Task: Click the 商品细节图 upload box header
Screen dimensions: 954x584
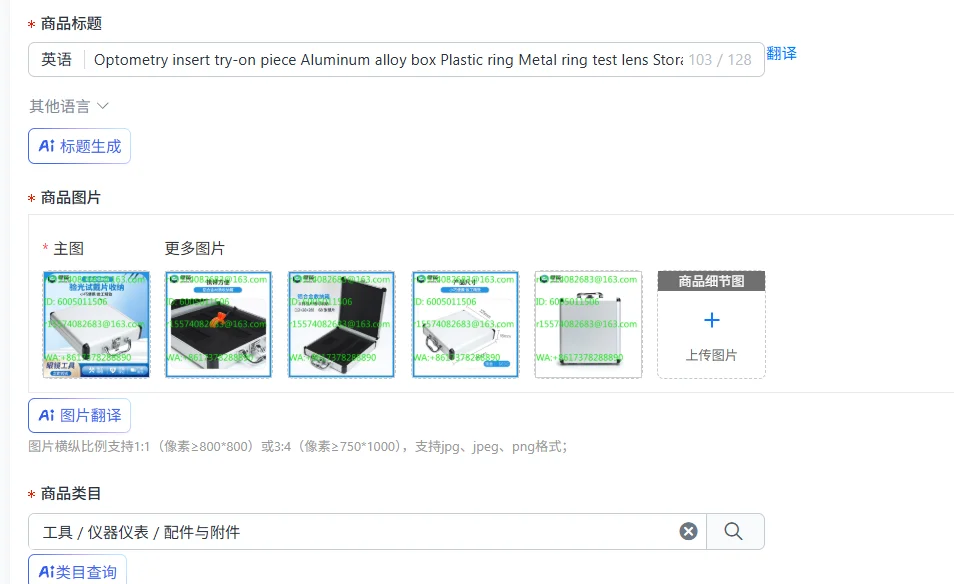Action: (x=711, y=281)
